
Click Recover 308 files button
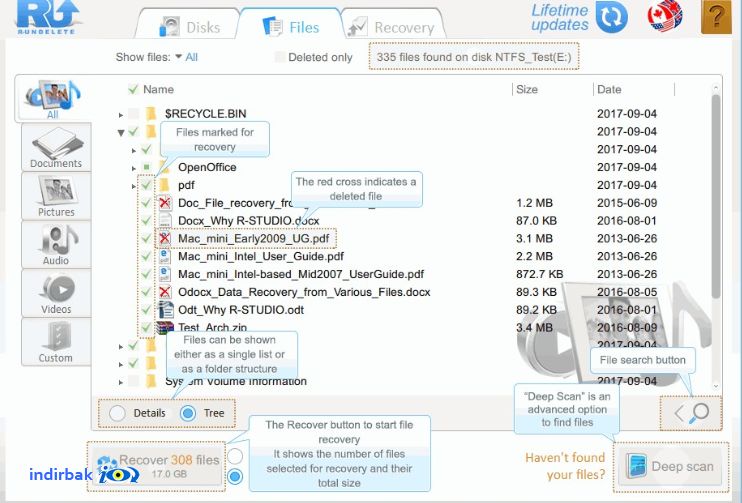click(157, 466)
